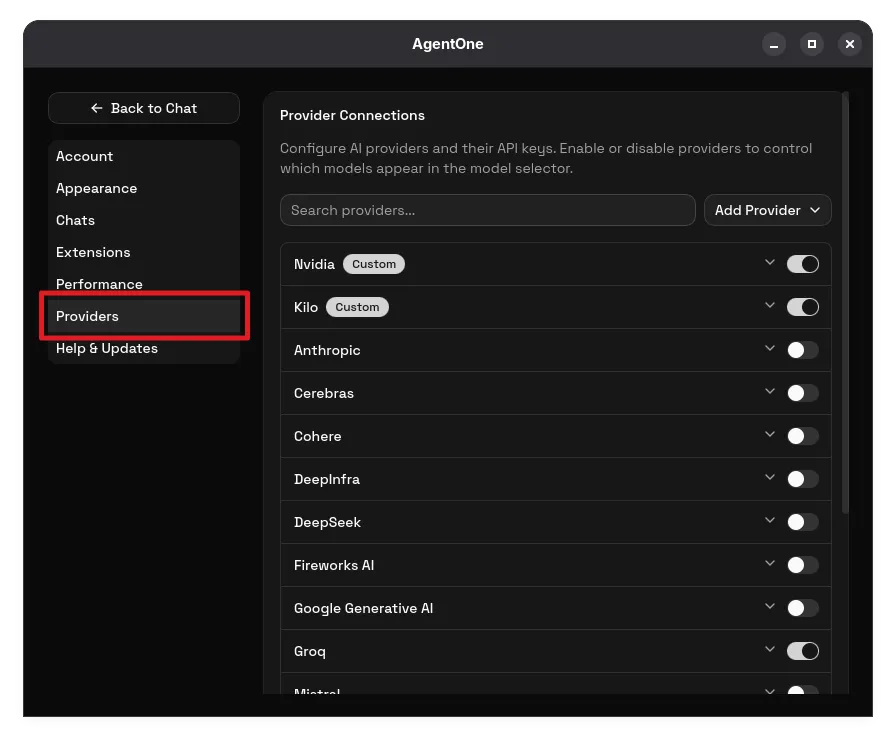This screenshot has height=743, width=896.
Task: Turn off the Groq provider
Action: pyautogui.click(x=803, y=651)
